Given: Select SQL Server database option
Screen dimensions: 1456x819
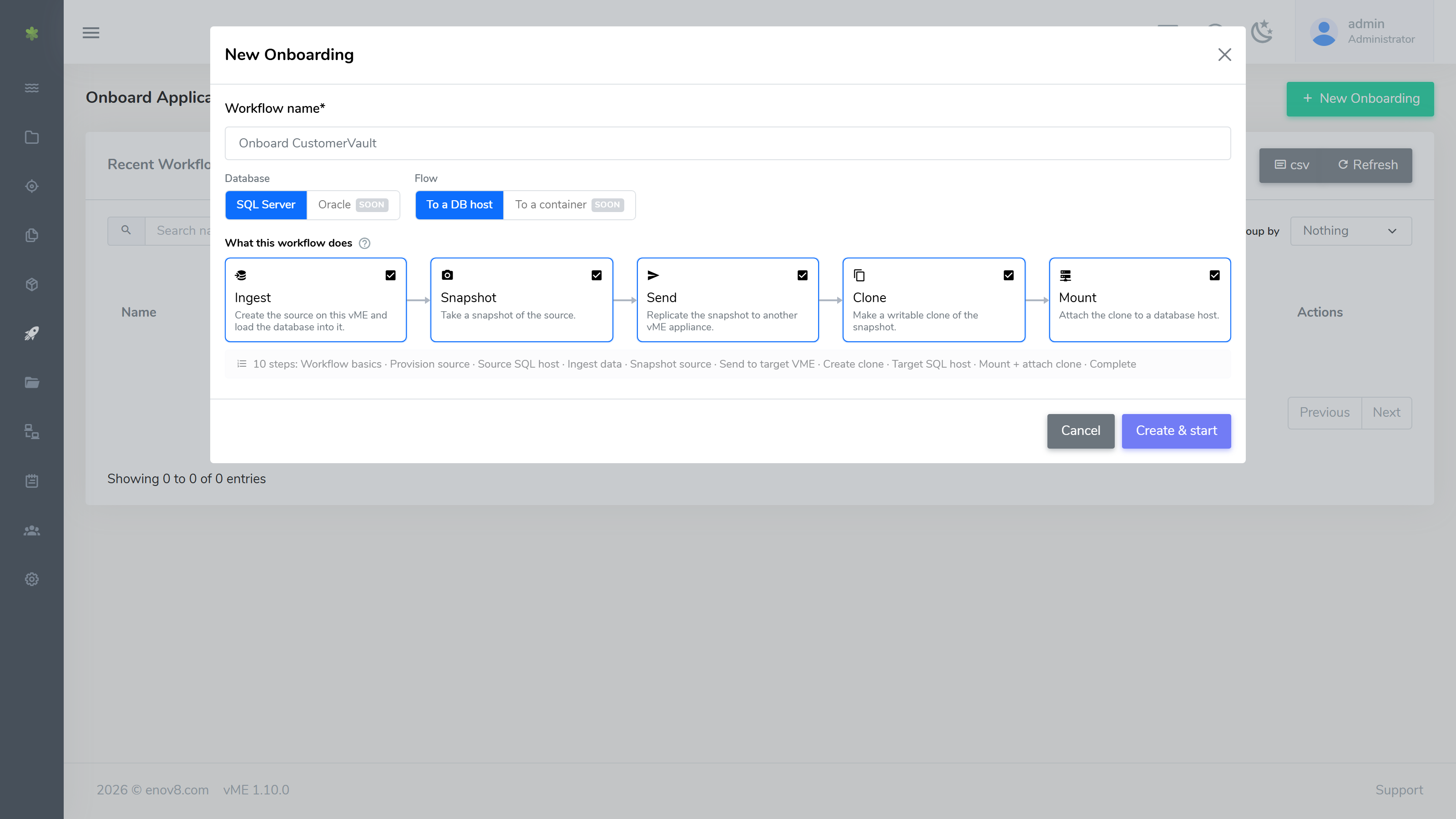Looking at the screenshot, I should coord(266,205).
